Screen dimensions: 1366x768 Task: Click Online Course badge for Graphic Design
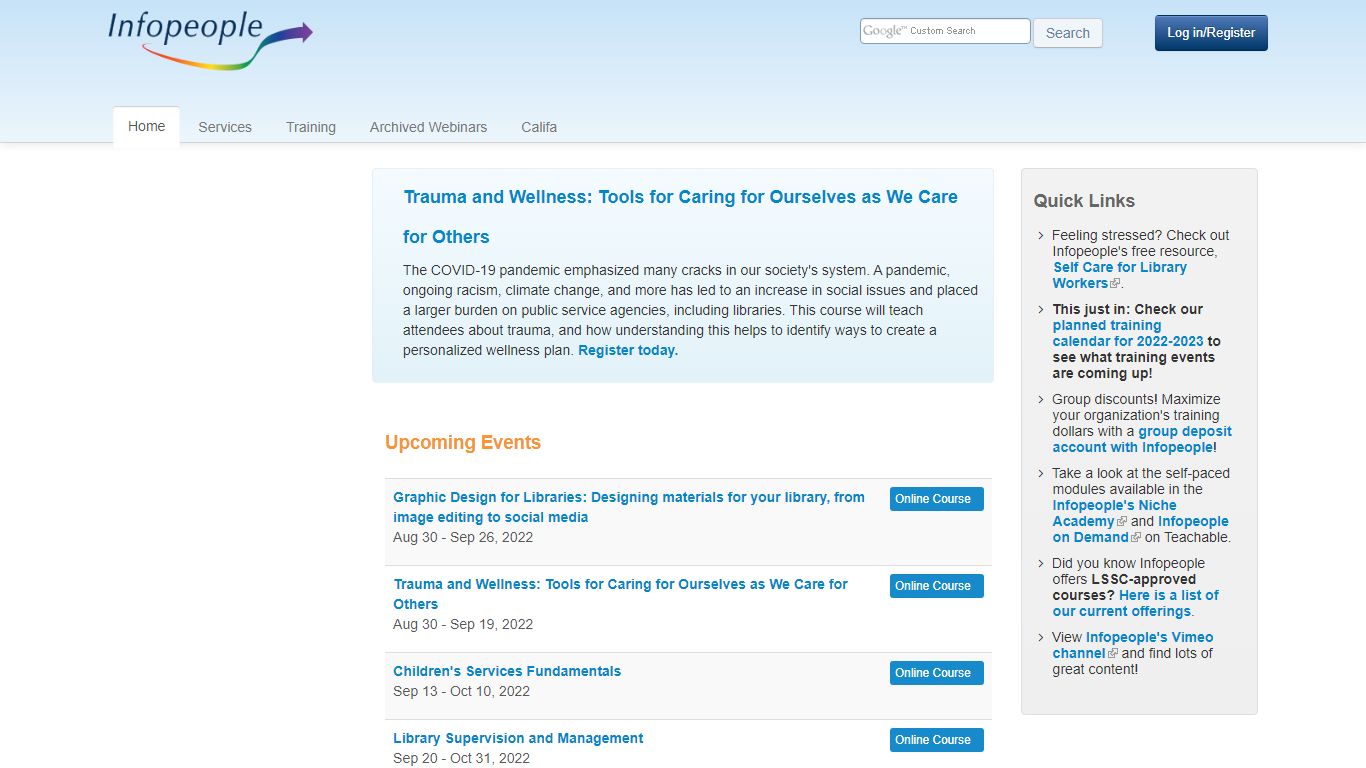click(937, 499)
